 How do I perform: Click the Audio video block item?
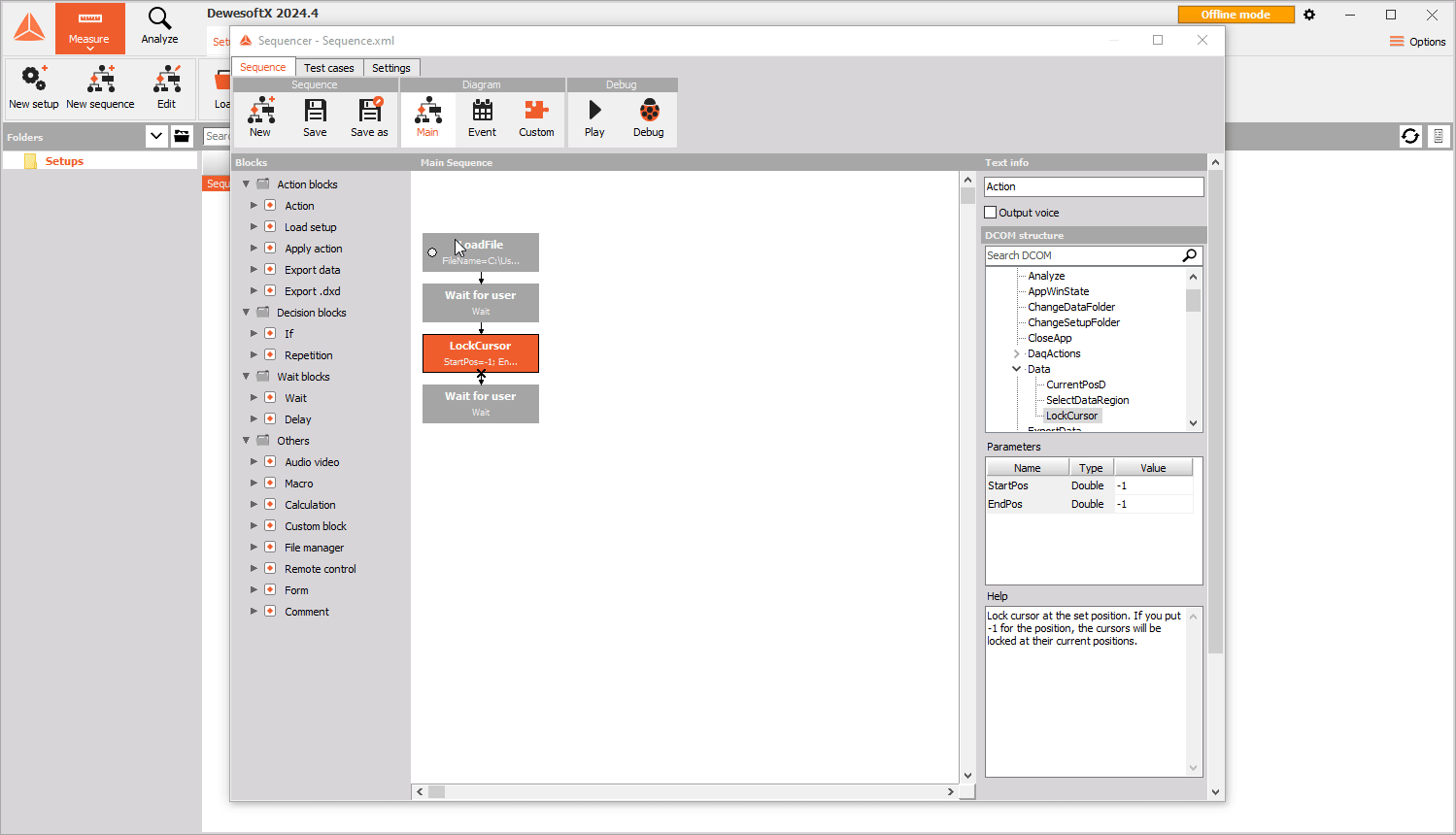(x=312, y=462)
